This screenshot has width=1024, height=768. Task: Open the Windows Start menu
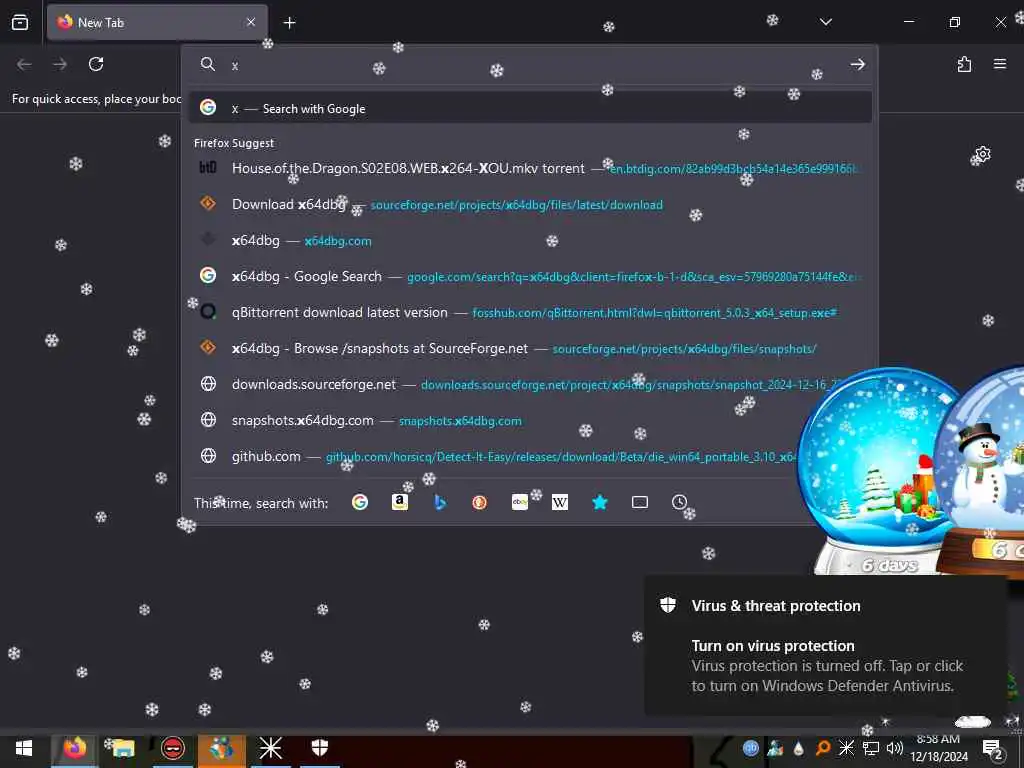click(24, 748)
